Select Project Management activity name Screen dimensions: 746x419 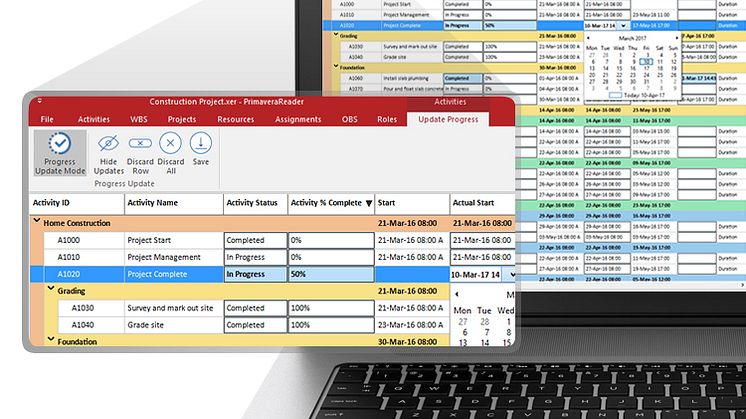tap(164, 257)
